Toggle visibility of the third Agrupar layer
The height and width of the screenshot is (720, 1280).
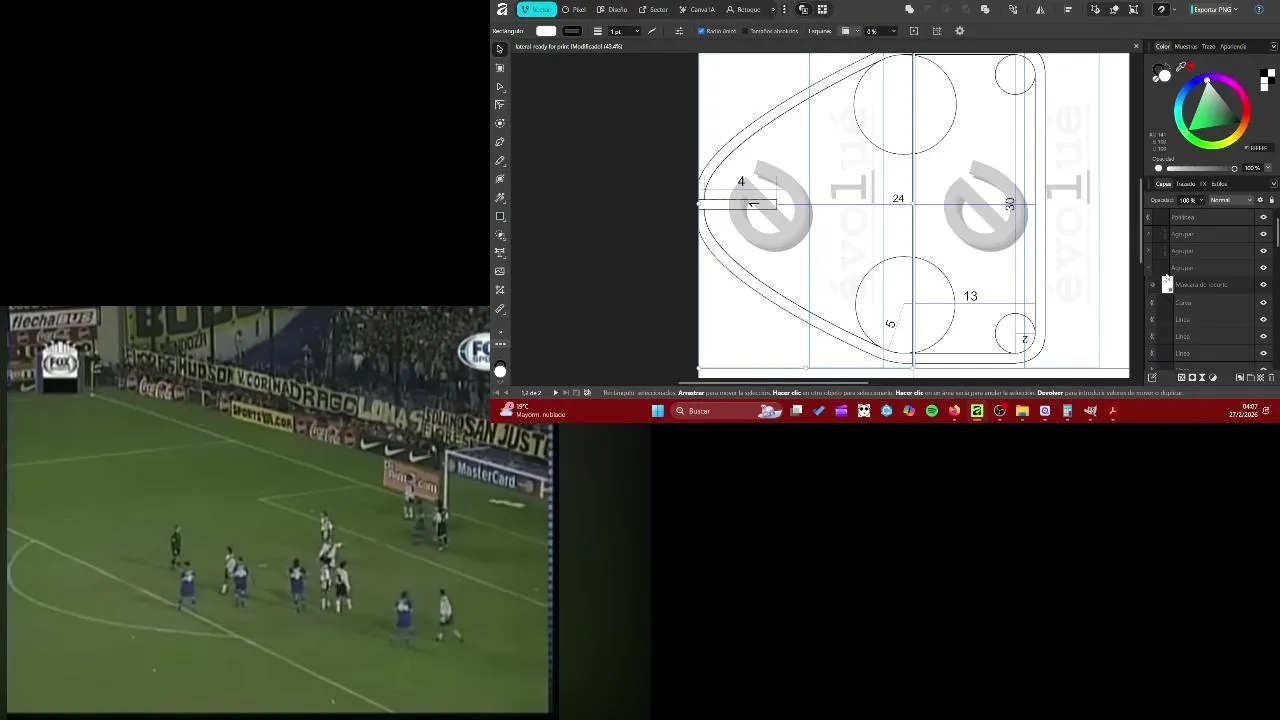tap(1263, 268)
